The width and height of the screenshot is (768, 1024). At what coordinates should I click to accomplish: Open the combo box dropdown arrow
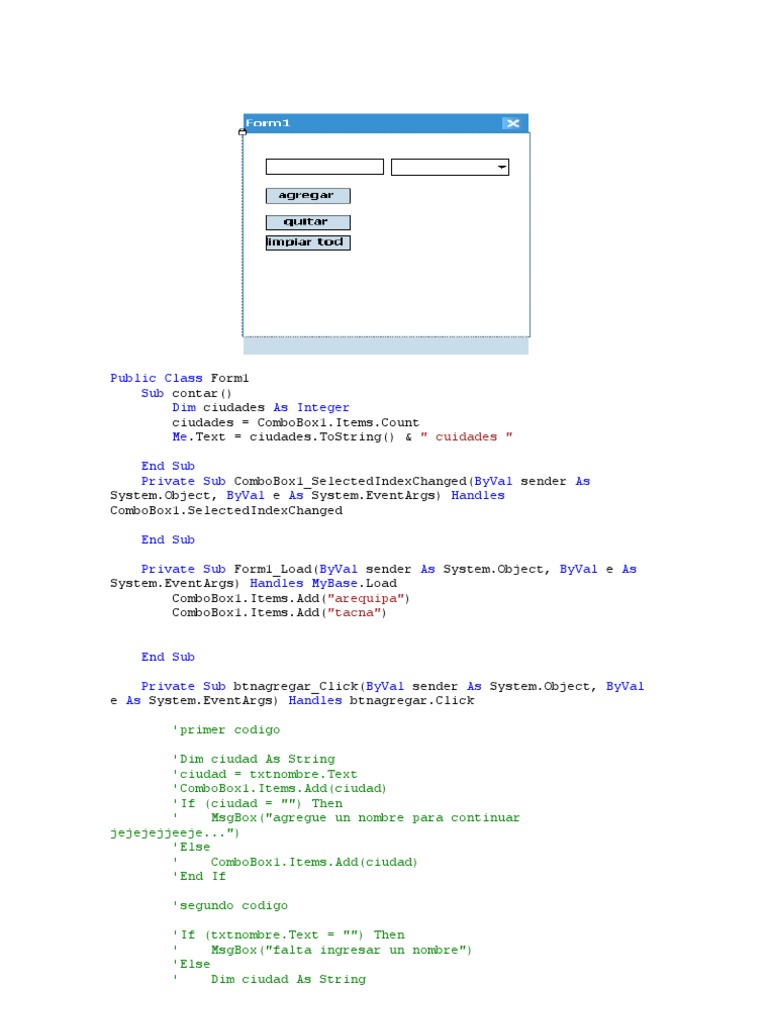click(501, 167)
